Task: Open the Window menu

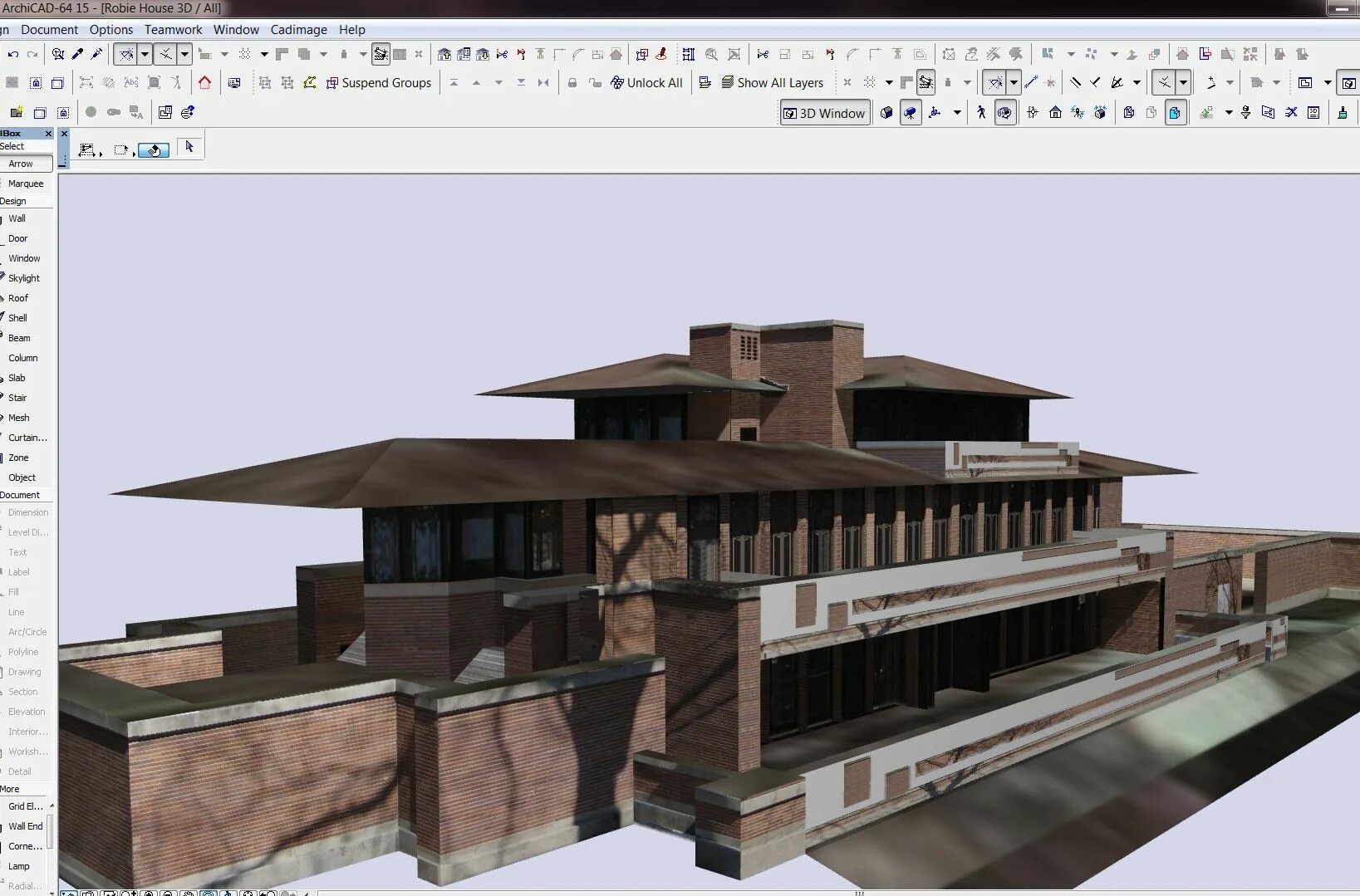Action: click(x=236, y=29)
